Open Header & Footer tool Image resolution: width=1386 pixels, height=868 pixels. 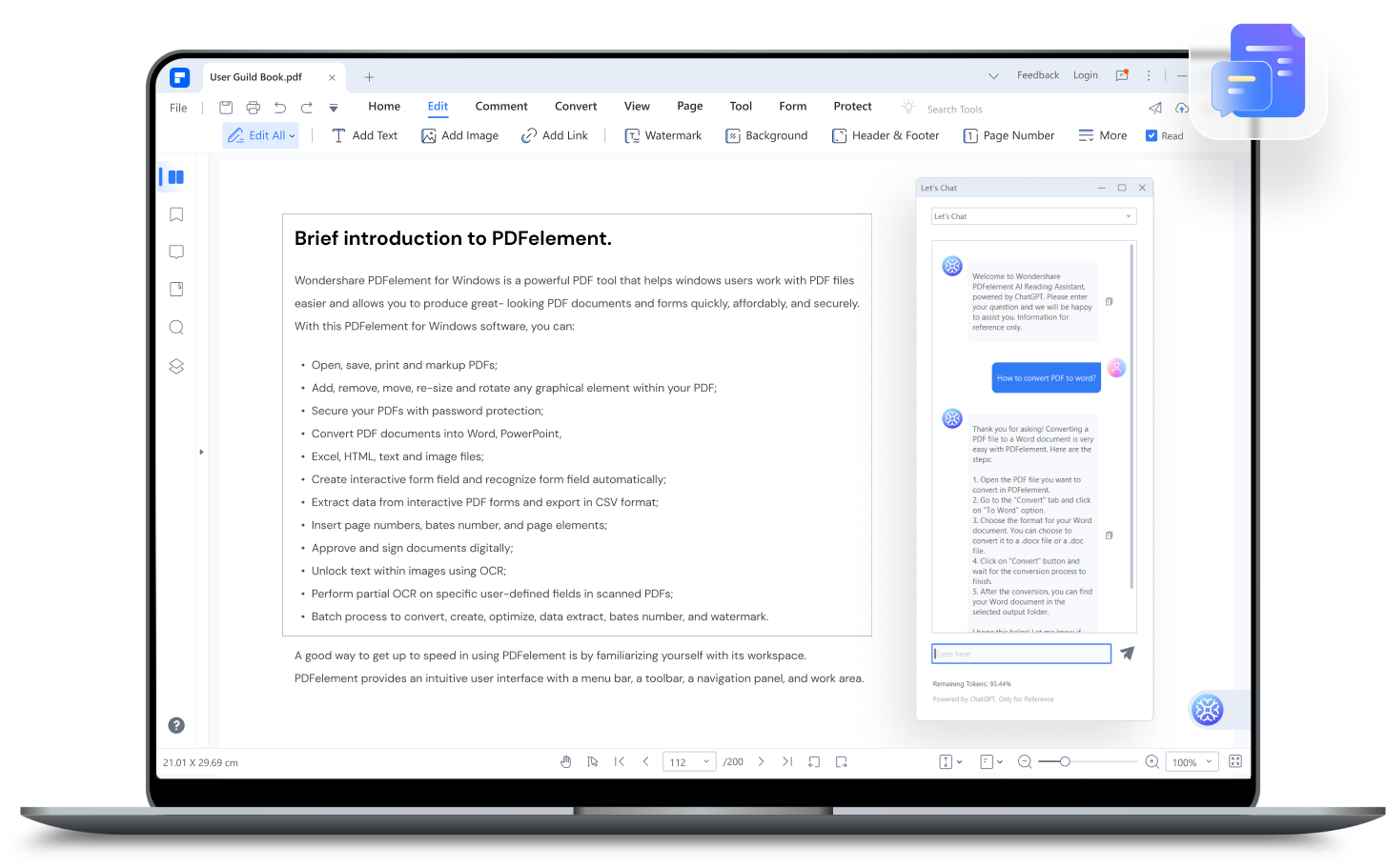tap(886, 135)
